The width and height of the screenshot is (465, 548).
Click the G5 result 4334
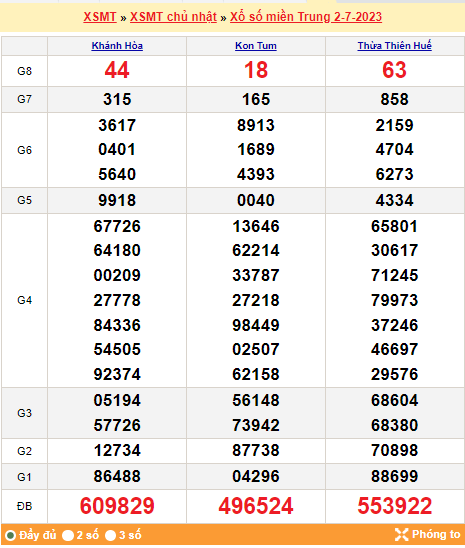(394, 200)
